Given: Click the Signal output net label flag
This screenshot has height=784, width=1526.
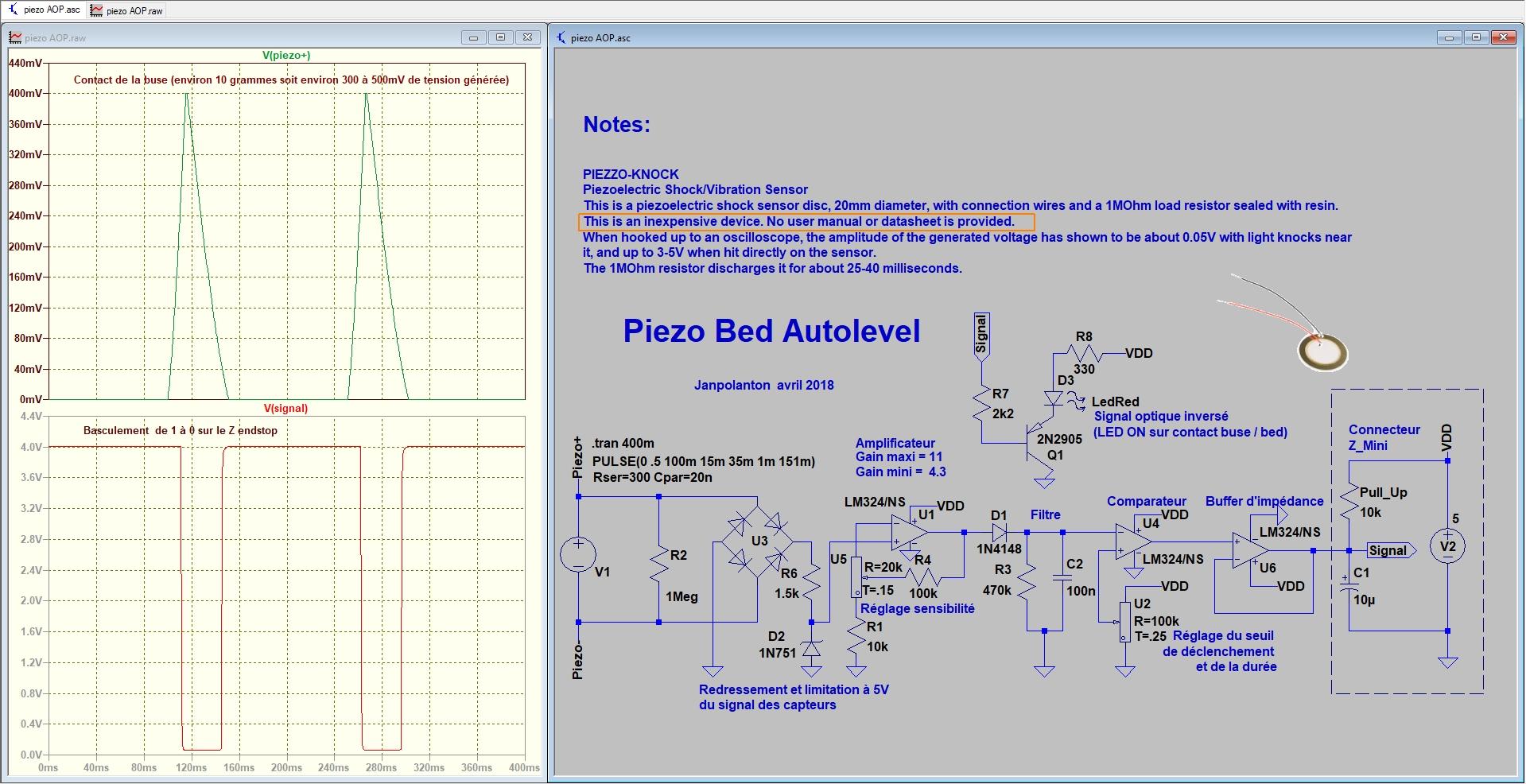Looking at the screenshot, I should coord(1391,550).
